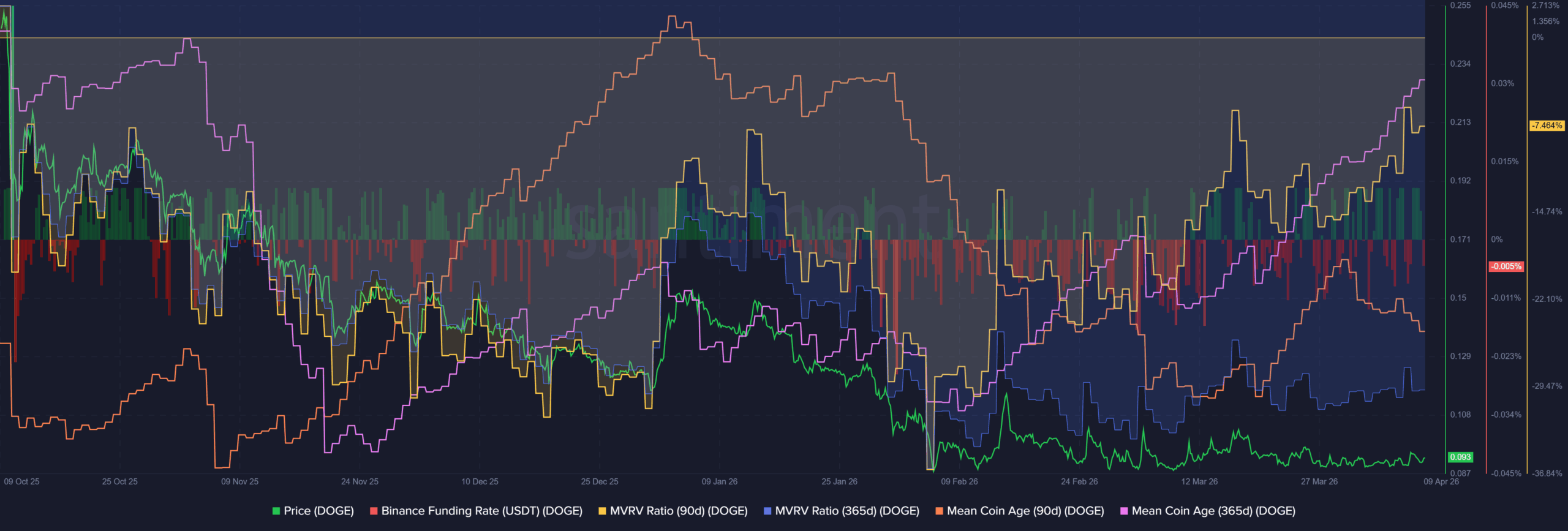Hide Mean Coin Age (90d) (DOGE) legend text
1568x531 pixels.
click(1025, 511)
